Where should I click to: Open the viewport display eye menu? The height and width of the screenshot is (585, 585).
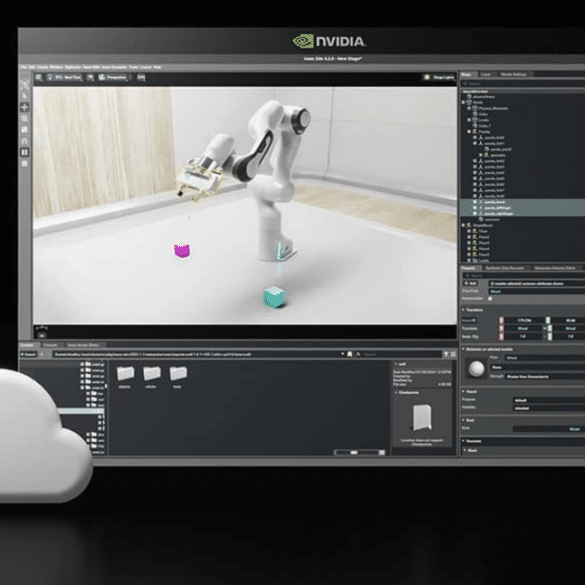pyautogui.click(x=90, y=78)
